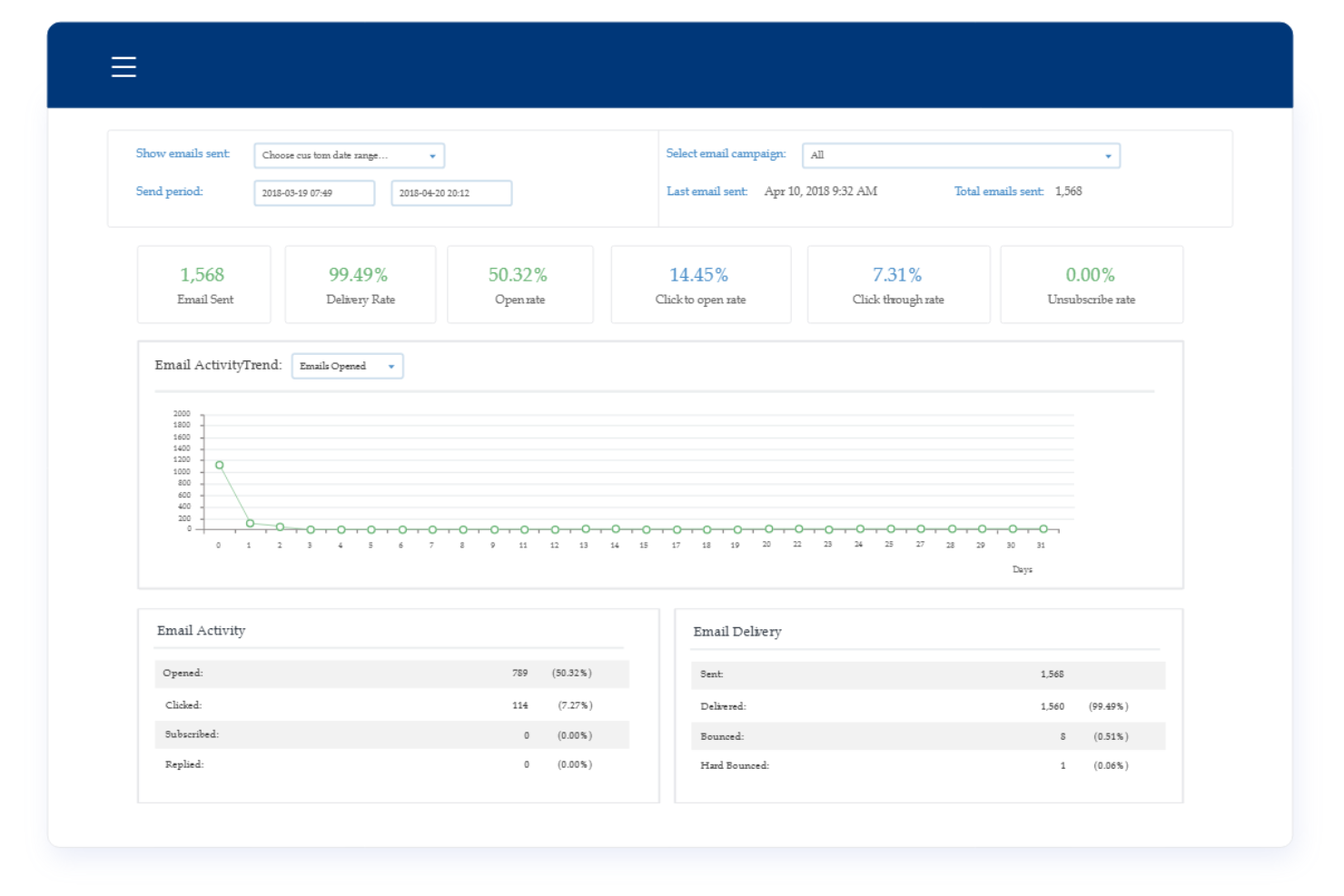
Task: Select the Click to open rate card
Action: pos(700,284)
